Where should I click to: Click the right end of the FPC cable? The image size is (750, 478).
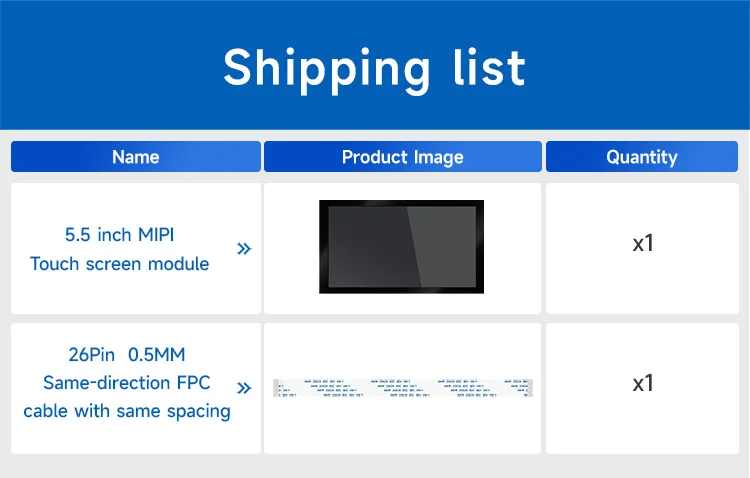coord(530,388)
